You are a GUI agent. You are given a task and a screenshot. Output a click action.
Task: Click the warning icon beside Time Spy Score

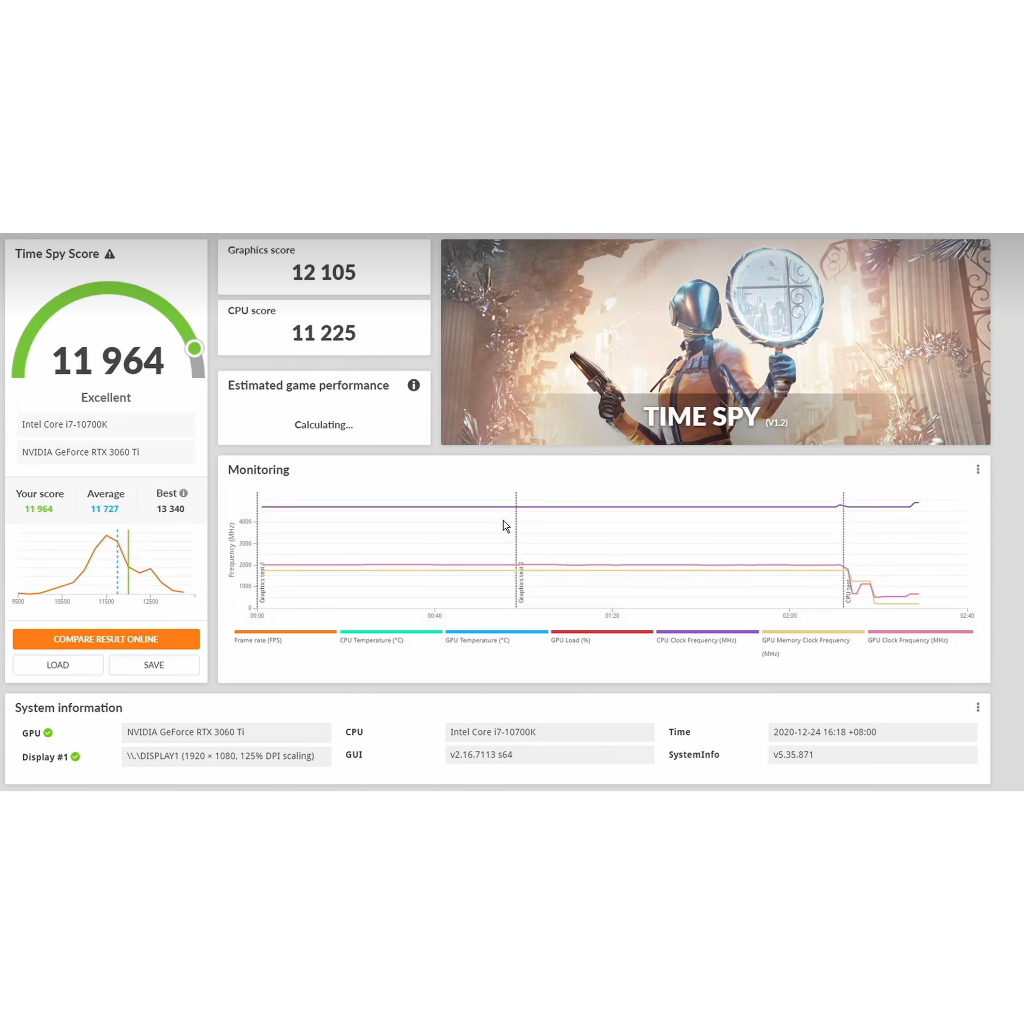pos(110,254)
